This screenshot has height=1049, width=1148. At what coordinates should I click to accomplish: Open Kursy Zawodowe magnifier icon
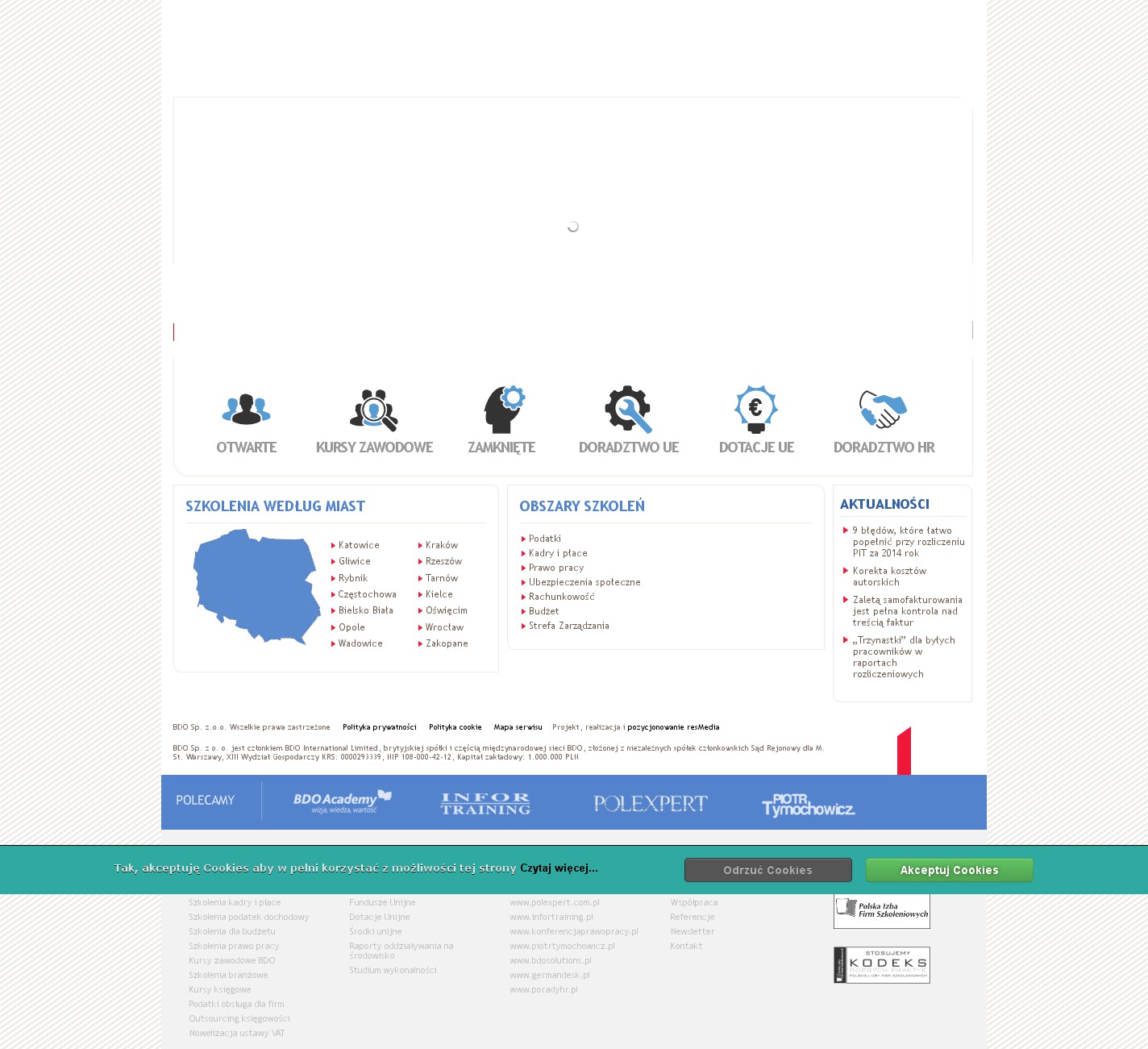point(374,410)
